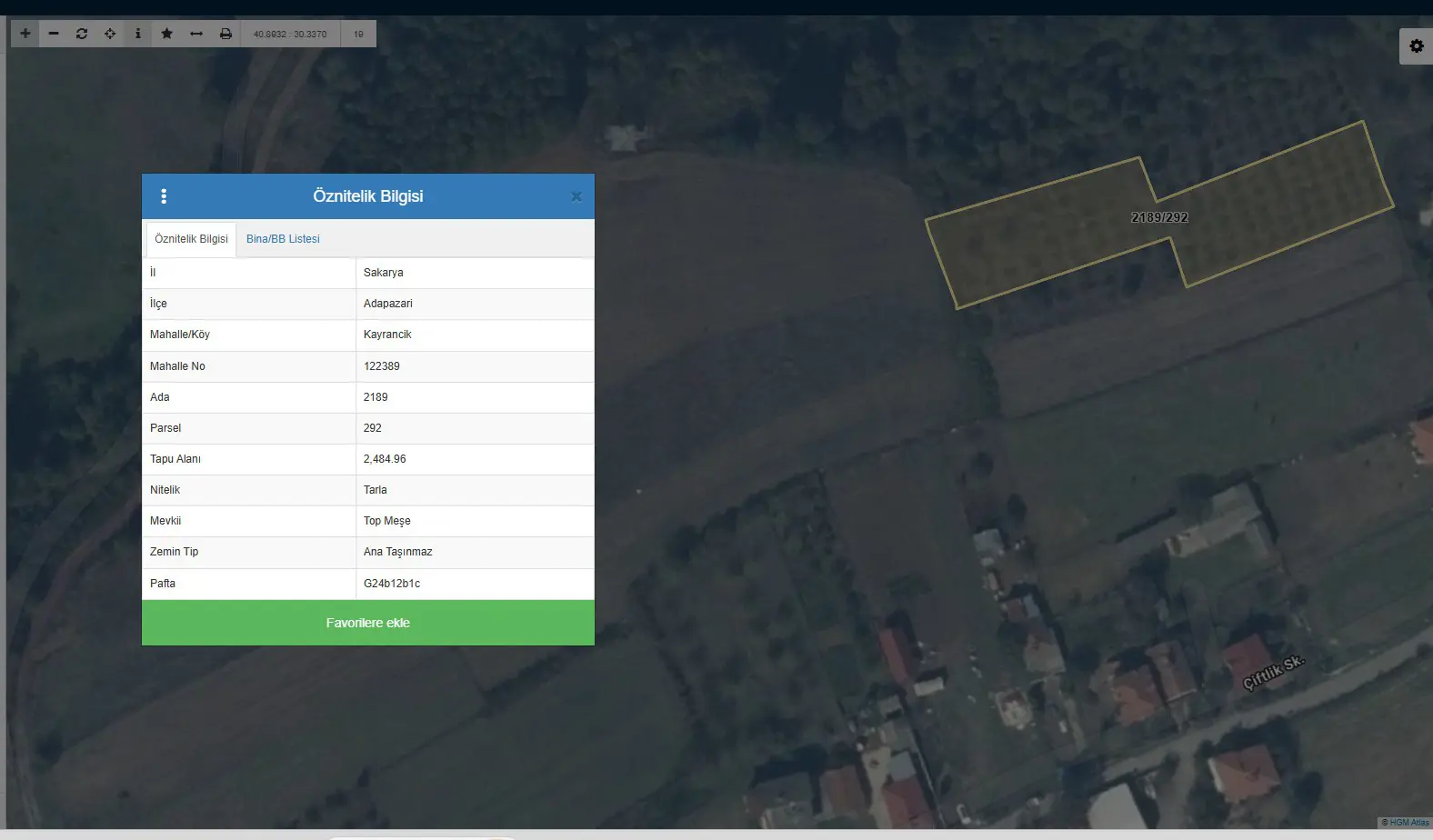
Task: Open the three-dot menu in Öznitelik Bilgisi
Action: (x=164, y=196)
